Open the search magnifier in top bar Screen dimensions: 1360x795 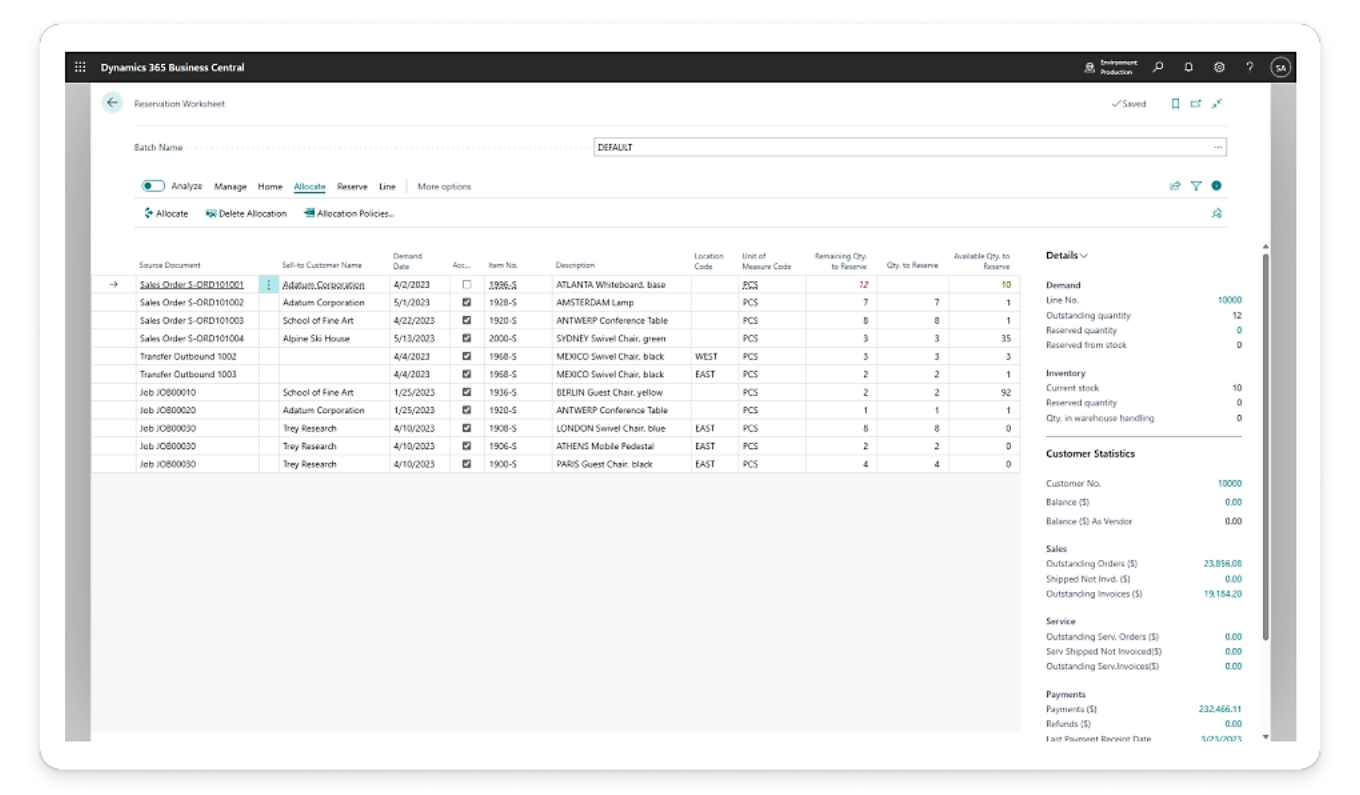1158,67
